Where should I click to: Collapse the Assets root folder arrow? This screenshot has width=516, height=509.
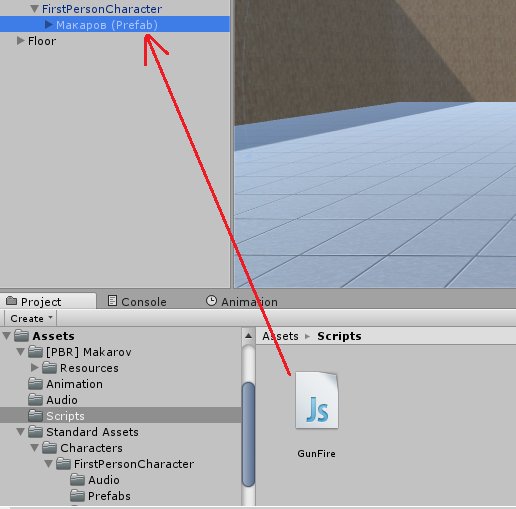(7, 336)
